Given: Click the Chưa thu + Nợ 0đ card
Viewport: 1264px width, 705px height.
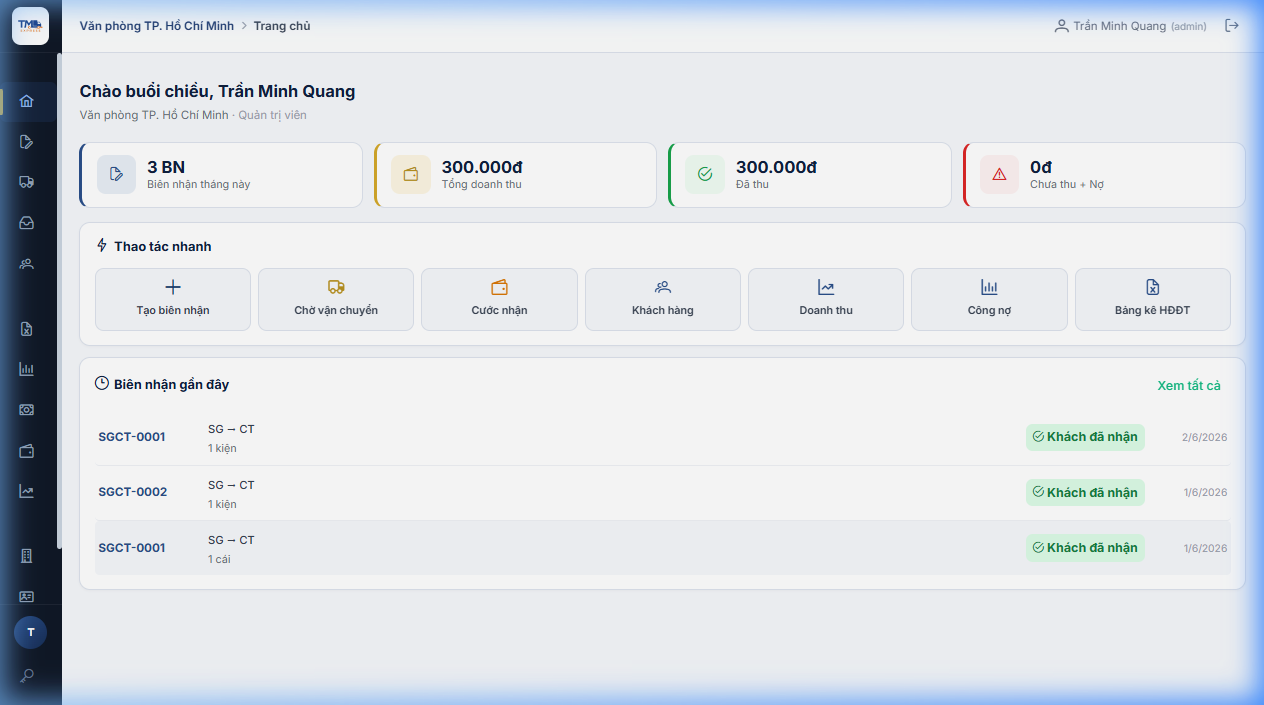Looking at the screenshot, I should pyautogui.click(x=1104, y=175).
